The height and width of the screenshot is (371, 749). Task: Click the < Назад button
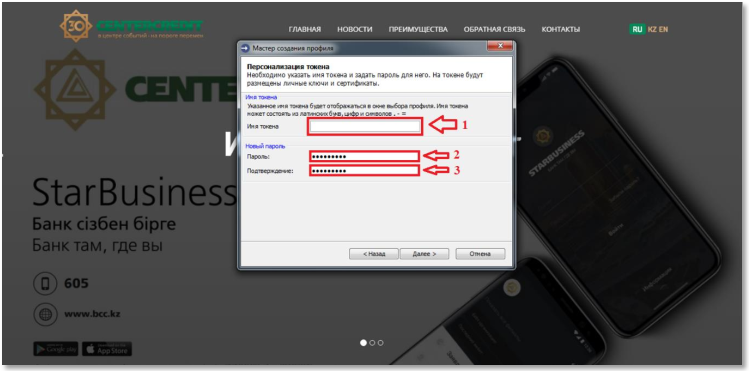pyautogui.click(x=374, y=254)
